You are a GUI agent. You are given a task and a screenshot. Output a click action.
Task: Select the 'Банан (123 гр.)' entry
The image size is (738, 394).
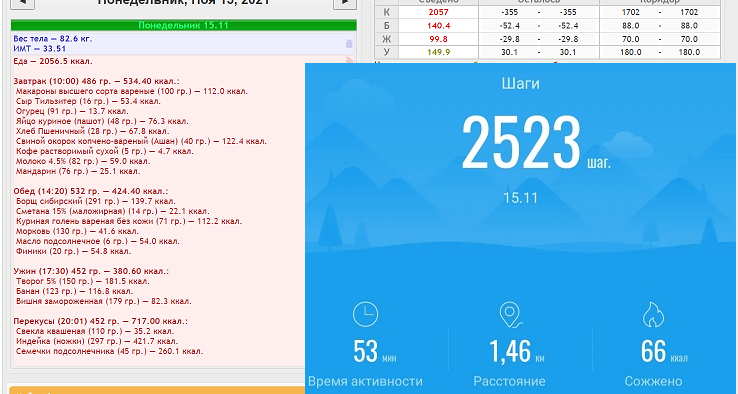[73, 291]
